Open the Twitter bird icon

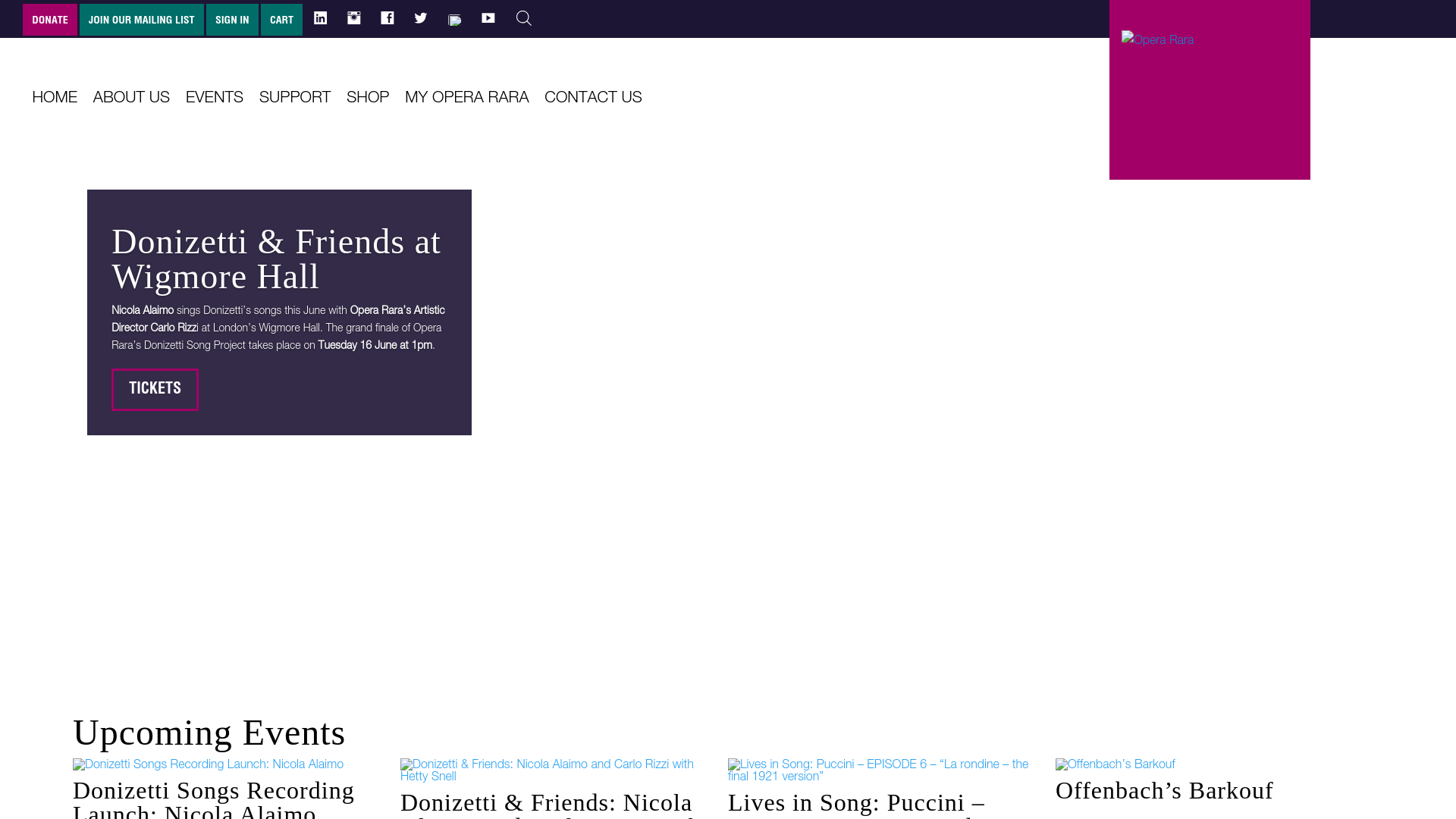point(421,18)
